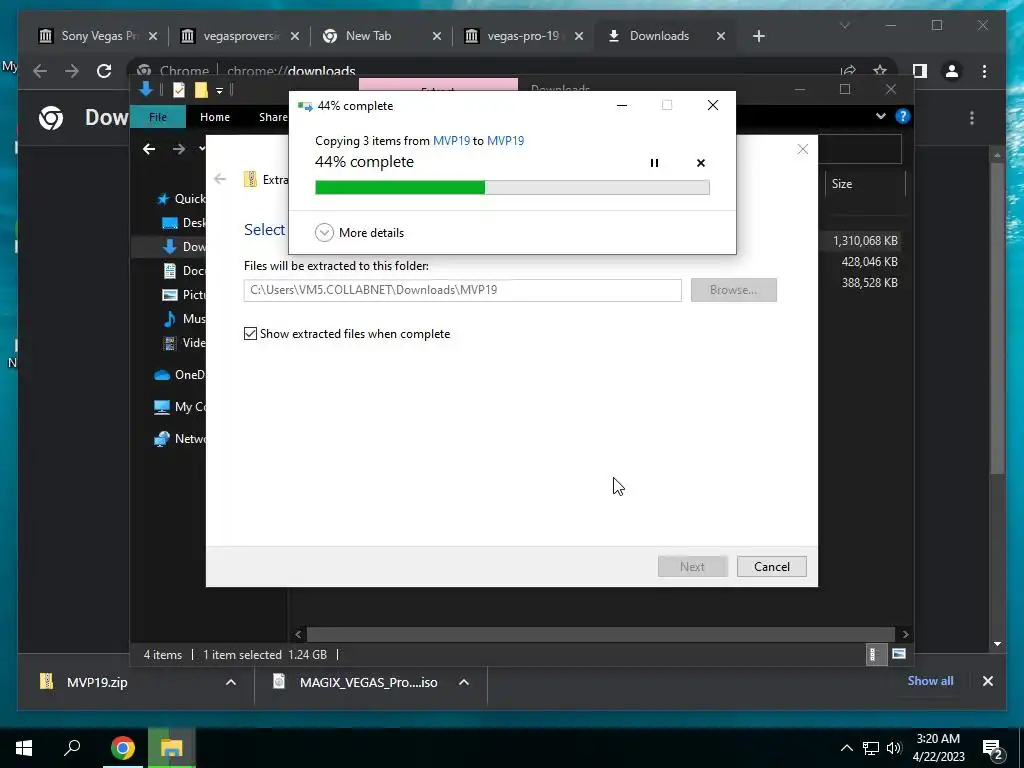1024x768 pixels.
Task: Expand More details in copy dialog
Action: (x=359, y=232)
